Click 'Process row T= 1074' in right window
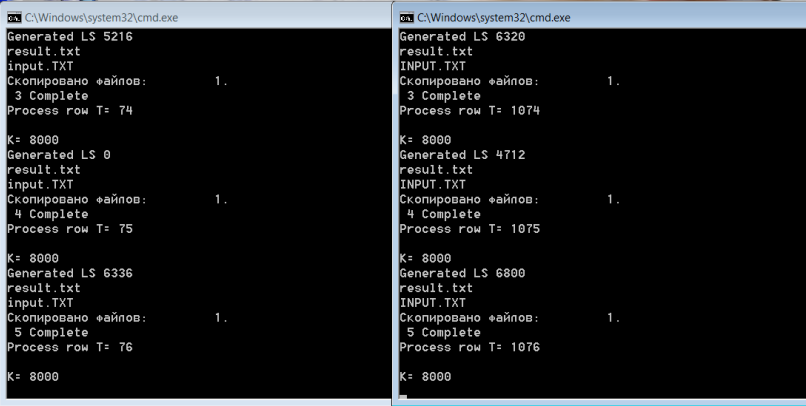 (x=470, y=110)
